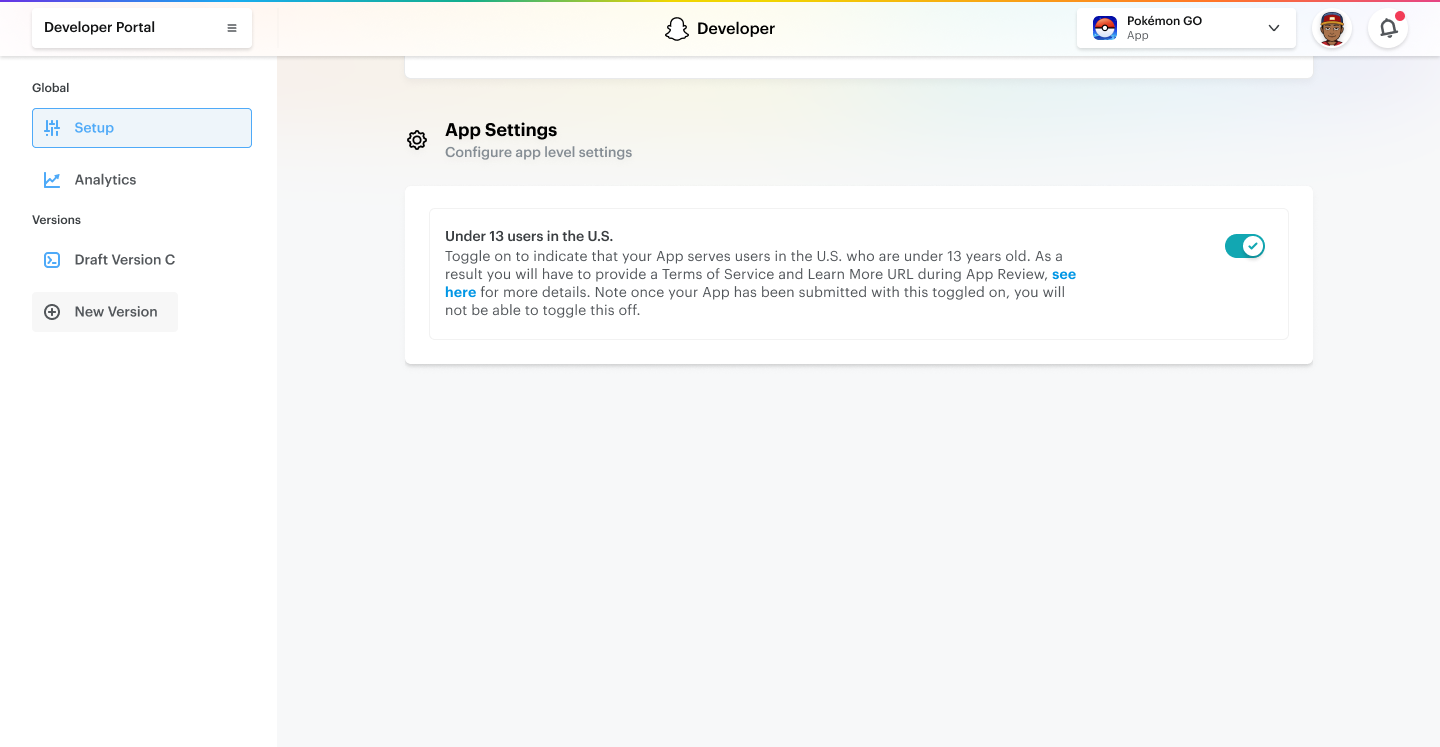Click the Snapchat ghost logo
This screenshot has height=747, width=1440.
[x=677, y=29]
